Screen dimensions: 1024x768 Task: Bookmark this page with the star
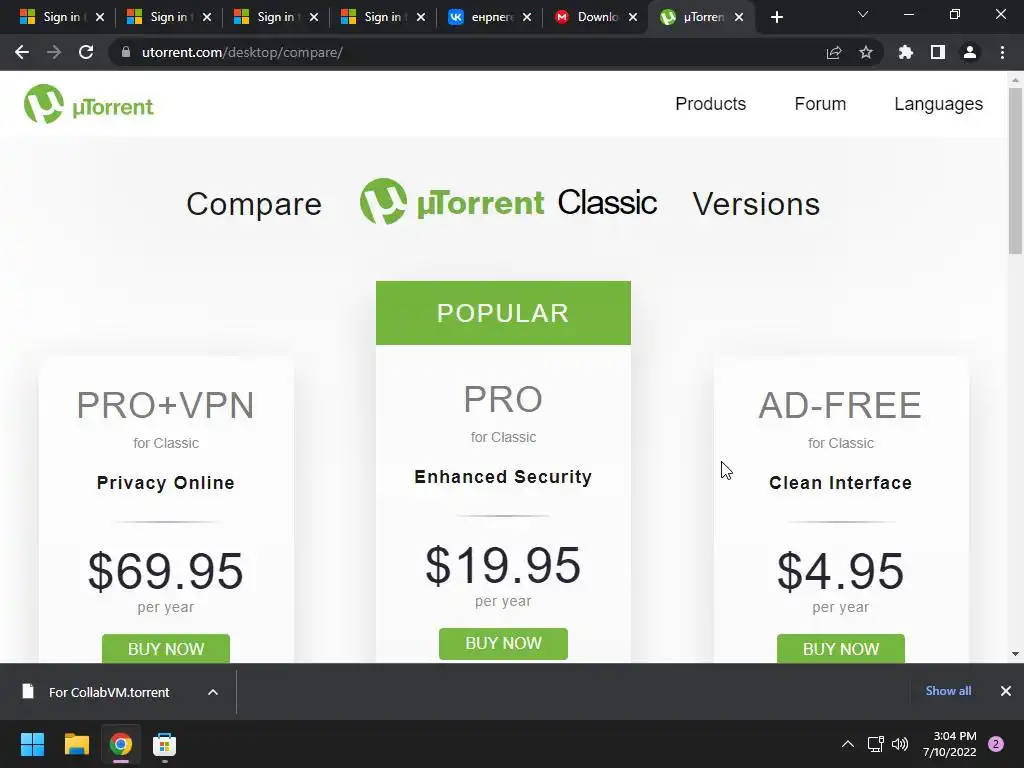click(865, 52)
